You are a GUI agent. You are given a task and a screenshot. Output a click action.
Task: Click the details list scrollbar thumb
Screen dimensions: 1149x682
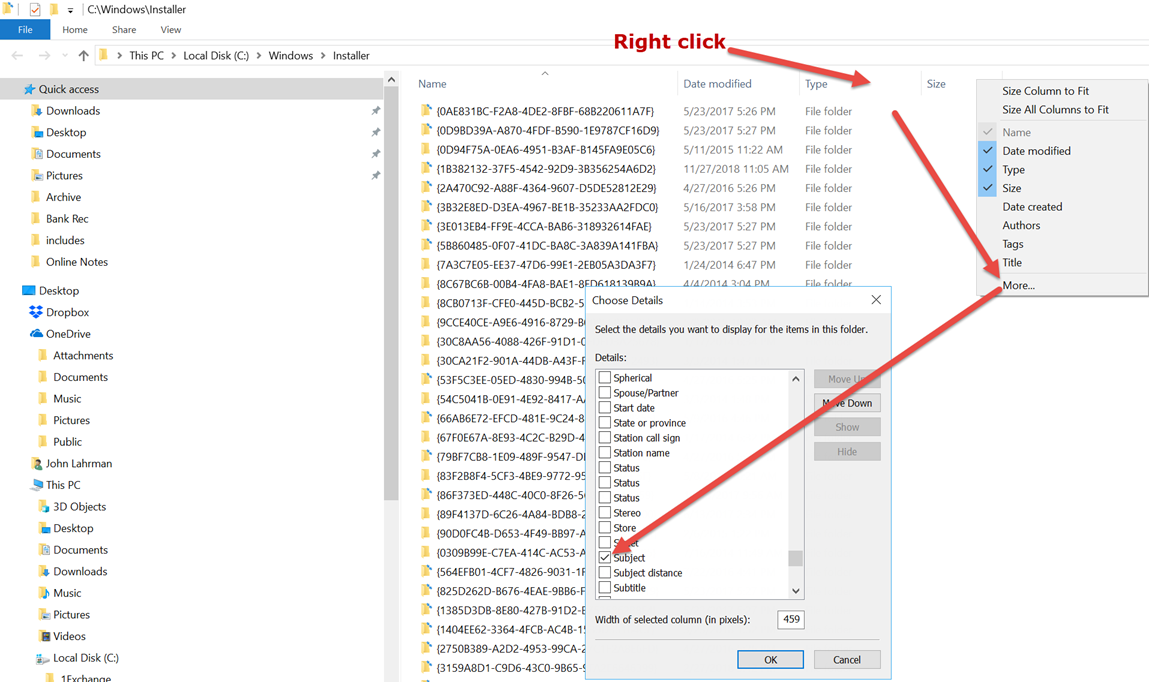(795, 558)
